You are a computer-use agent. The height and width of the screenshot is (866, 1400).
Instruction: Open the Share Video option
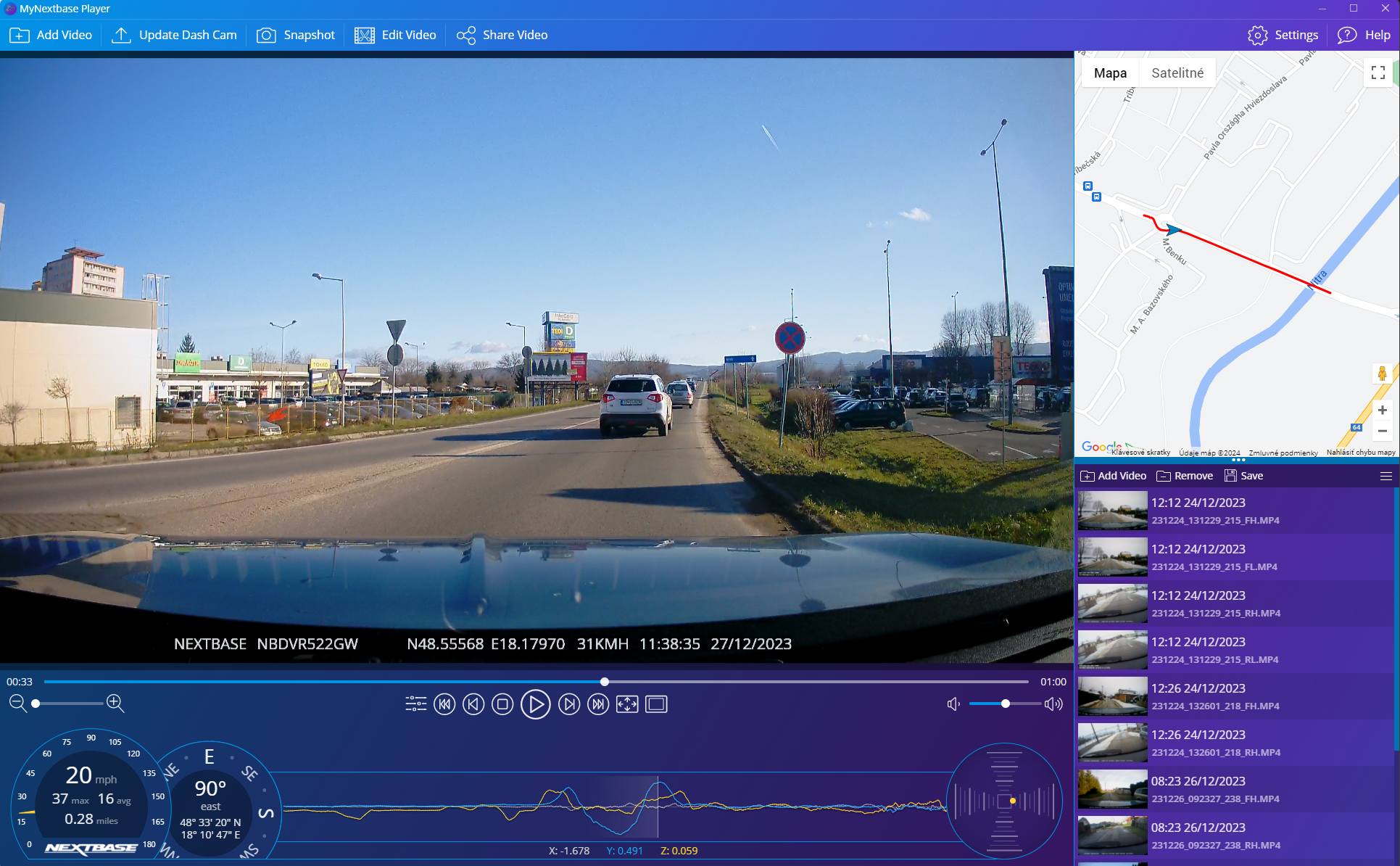point(502,35)
